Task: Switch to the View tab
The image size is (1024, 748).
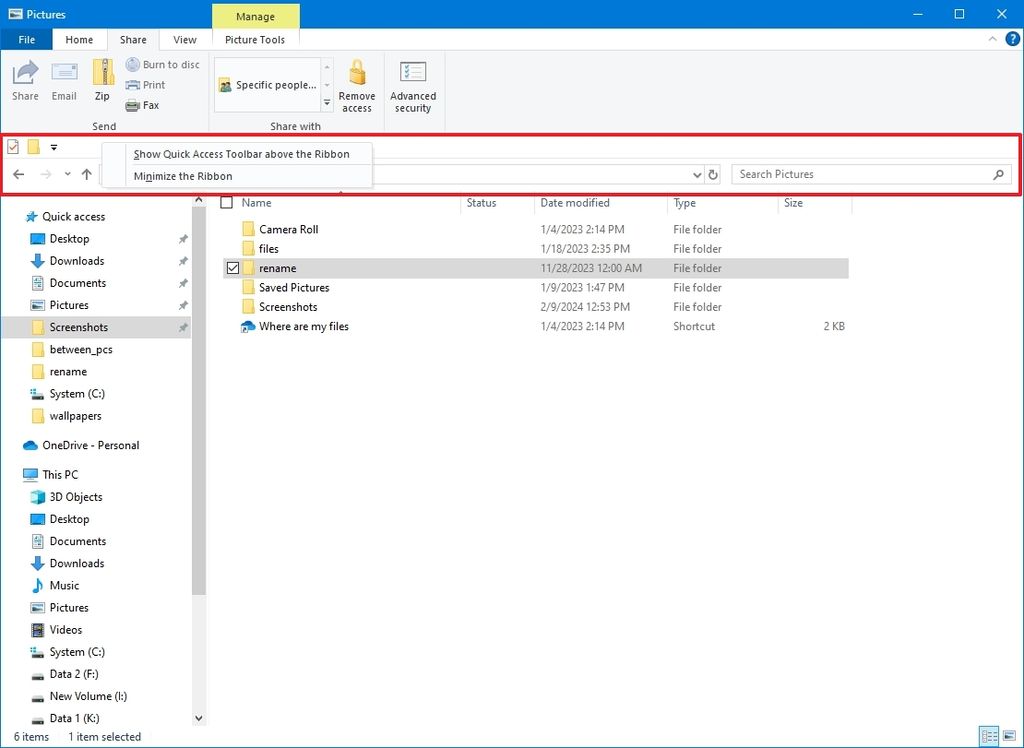Action: [x=184, y=39]
